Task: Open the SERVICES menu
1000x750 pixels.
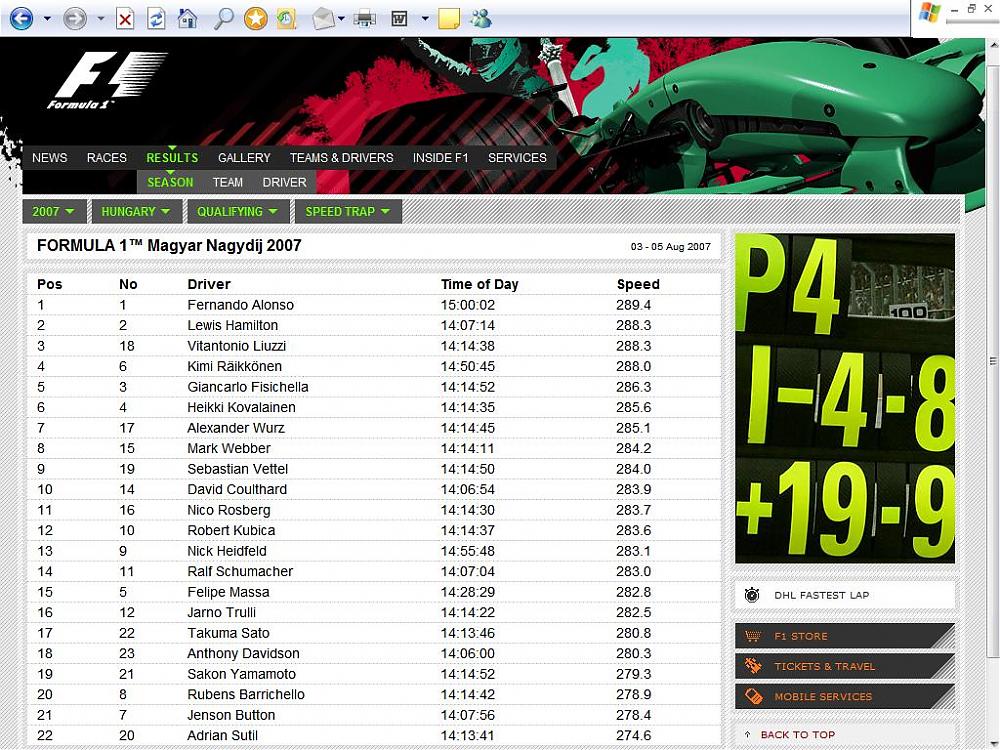Action: tap(517, 158)
